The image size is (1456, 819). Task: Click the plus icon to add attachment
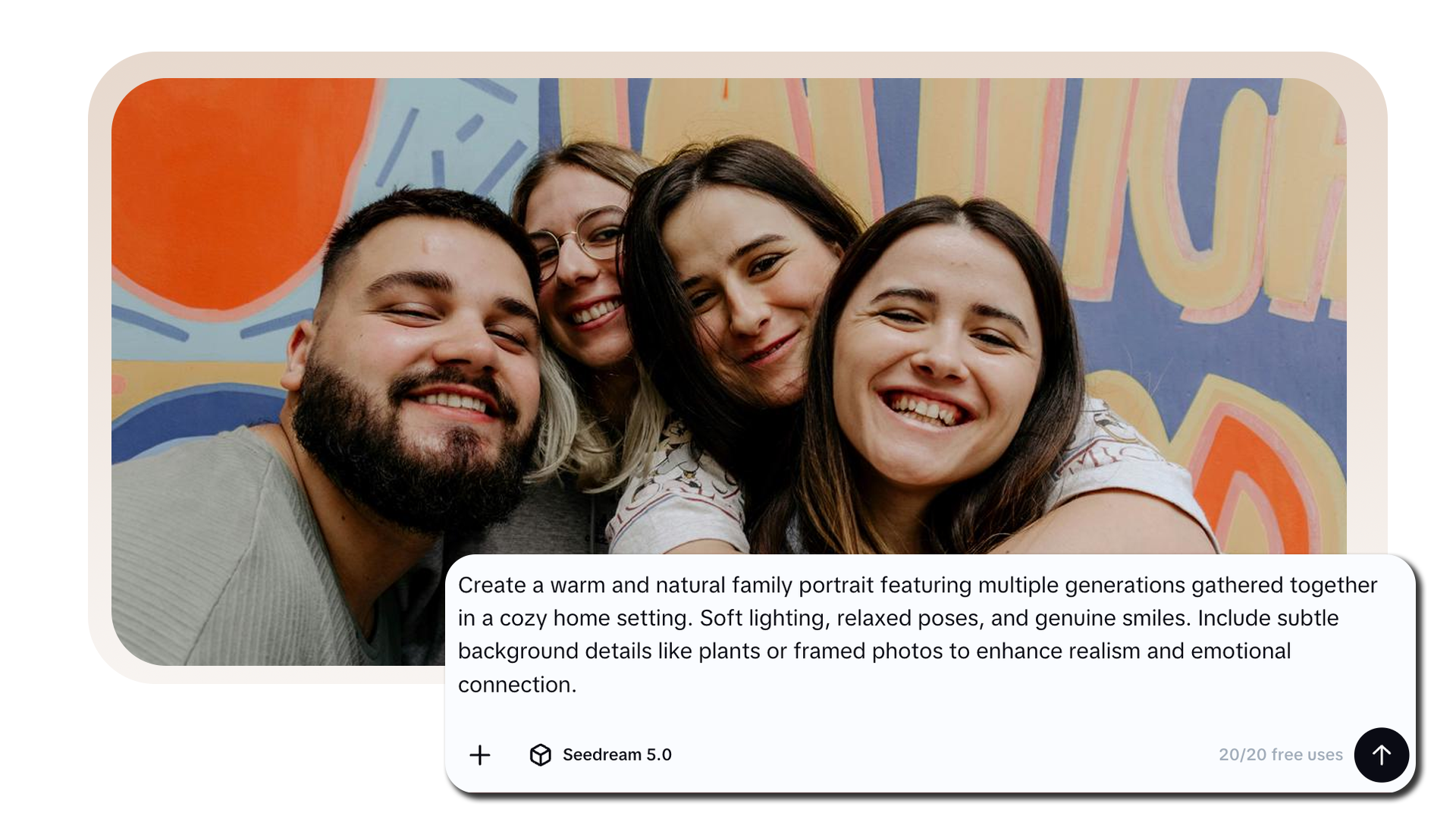tap(480, 755)
